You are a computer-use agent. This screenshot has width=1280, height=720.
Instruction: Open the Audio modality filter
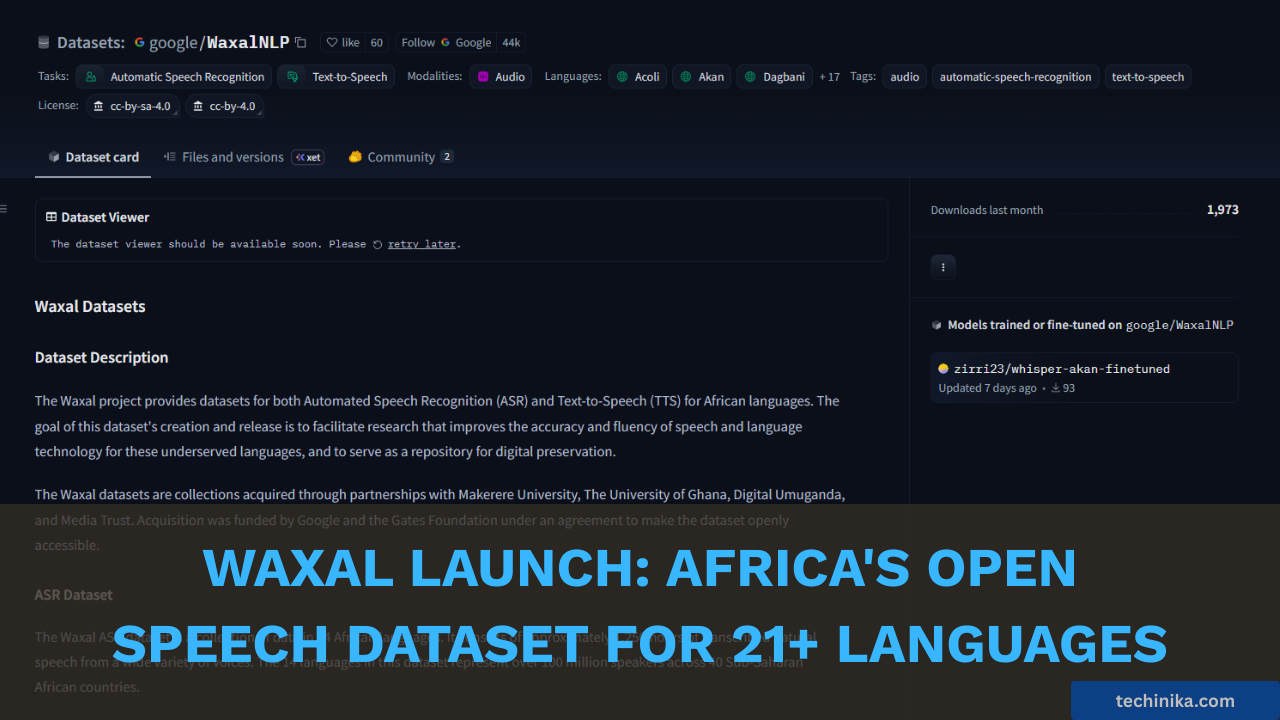500,76
